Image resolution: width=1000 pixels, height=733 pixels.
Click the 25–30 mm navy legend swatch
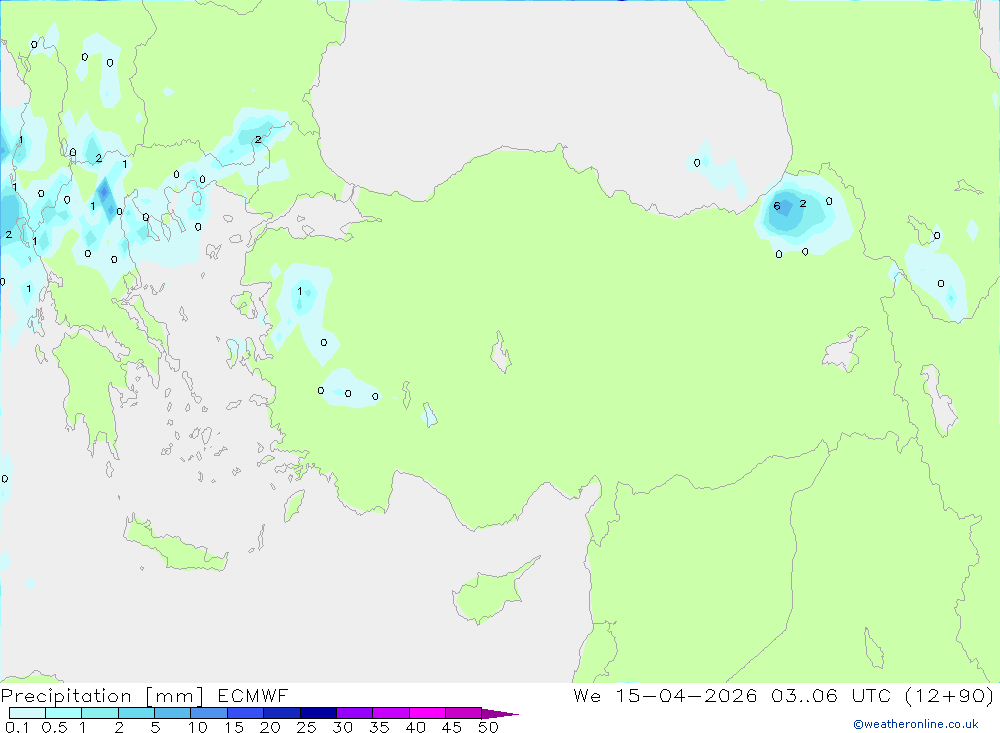[x=318, y=713]
